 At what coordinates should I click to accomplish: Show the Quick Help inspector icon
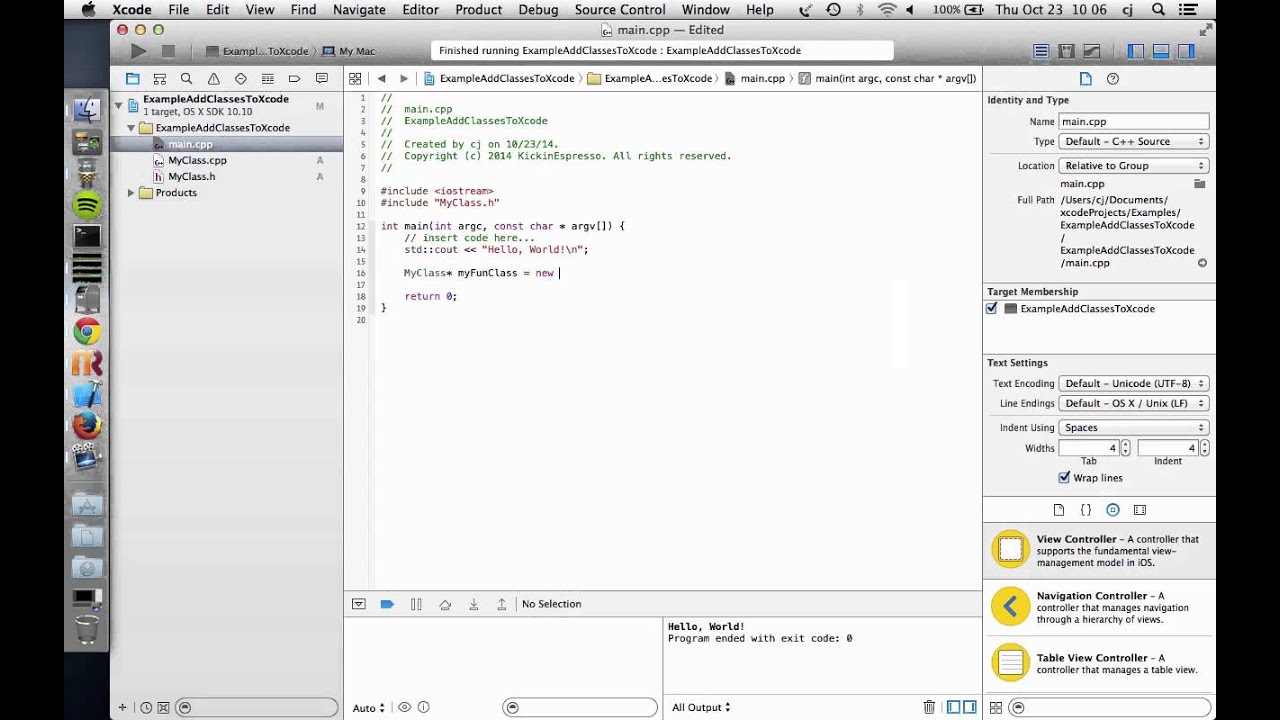coord(1113,79)
